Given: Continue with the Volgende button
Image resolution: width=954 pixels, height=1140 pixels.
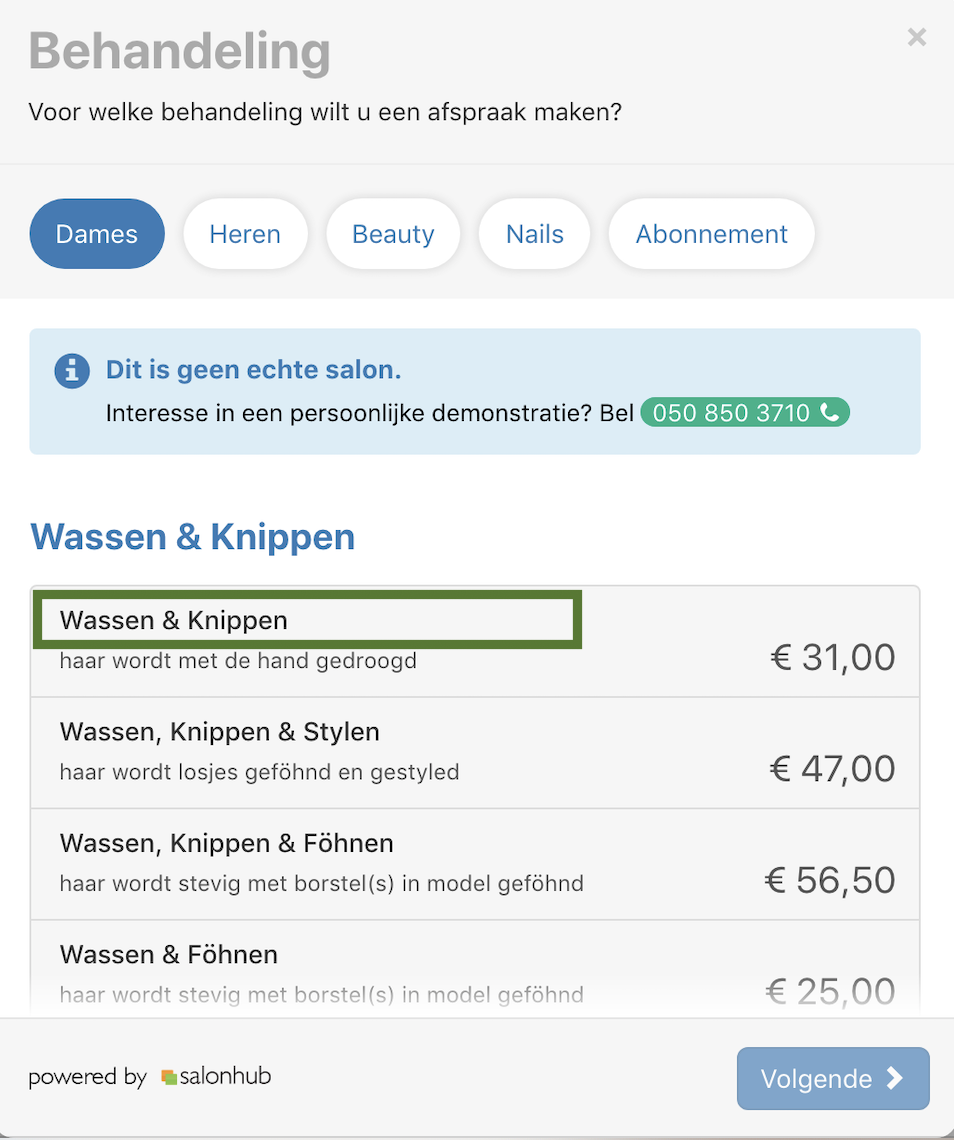Looking at the screenshot, I should (x=833, y=1078).
